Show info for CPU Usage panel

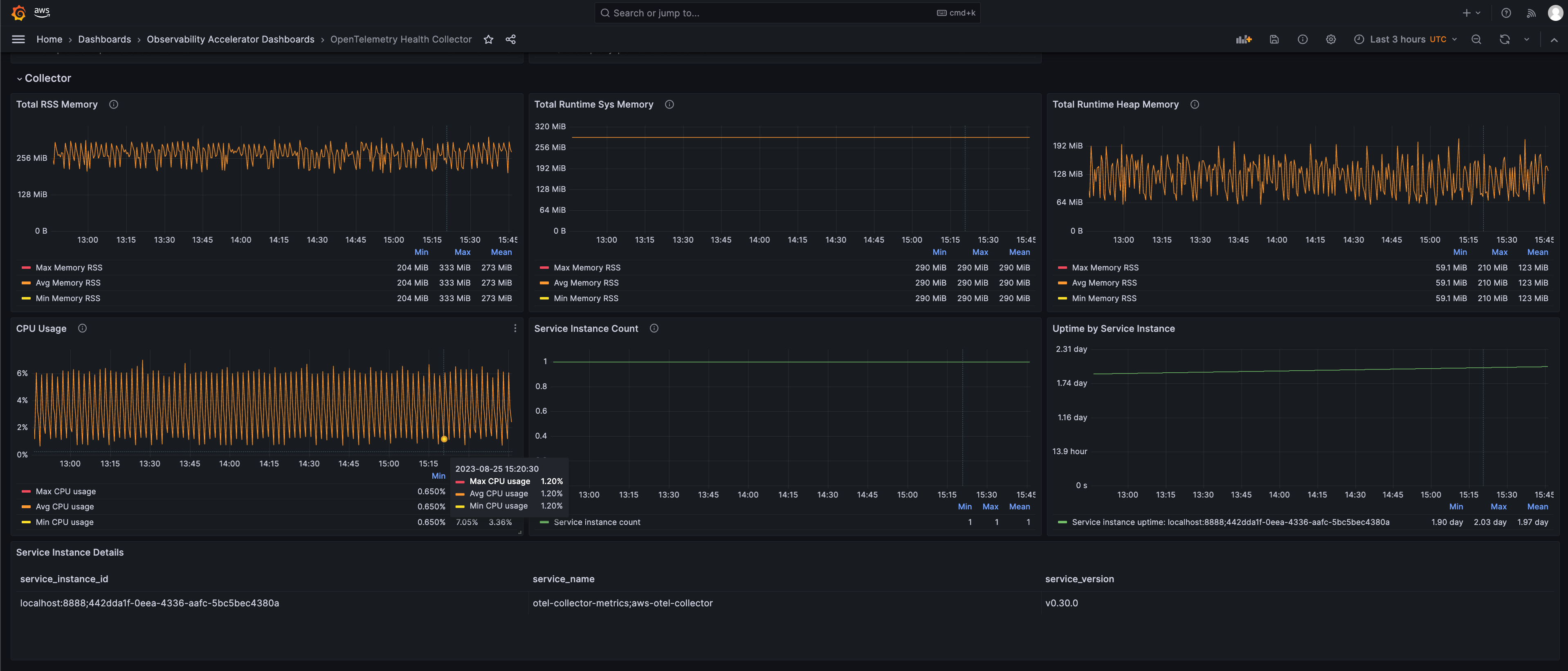(82, 328)
